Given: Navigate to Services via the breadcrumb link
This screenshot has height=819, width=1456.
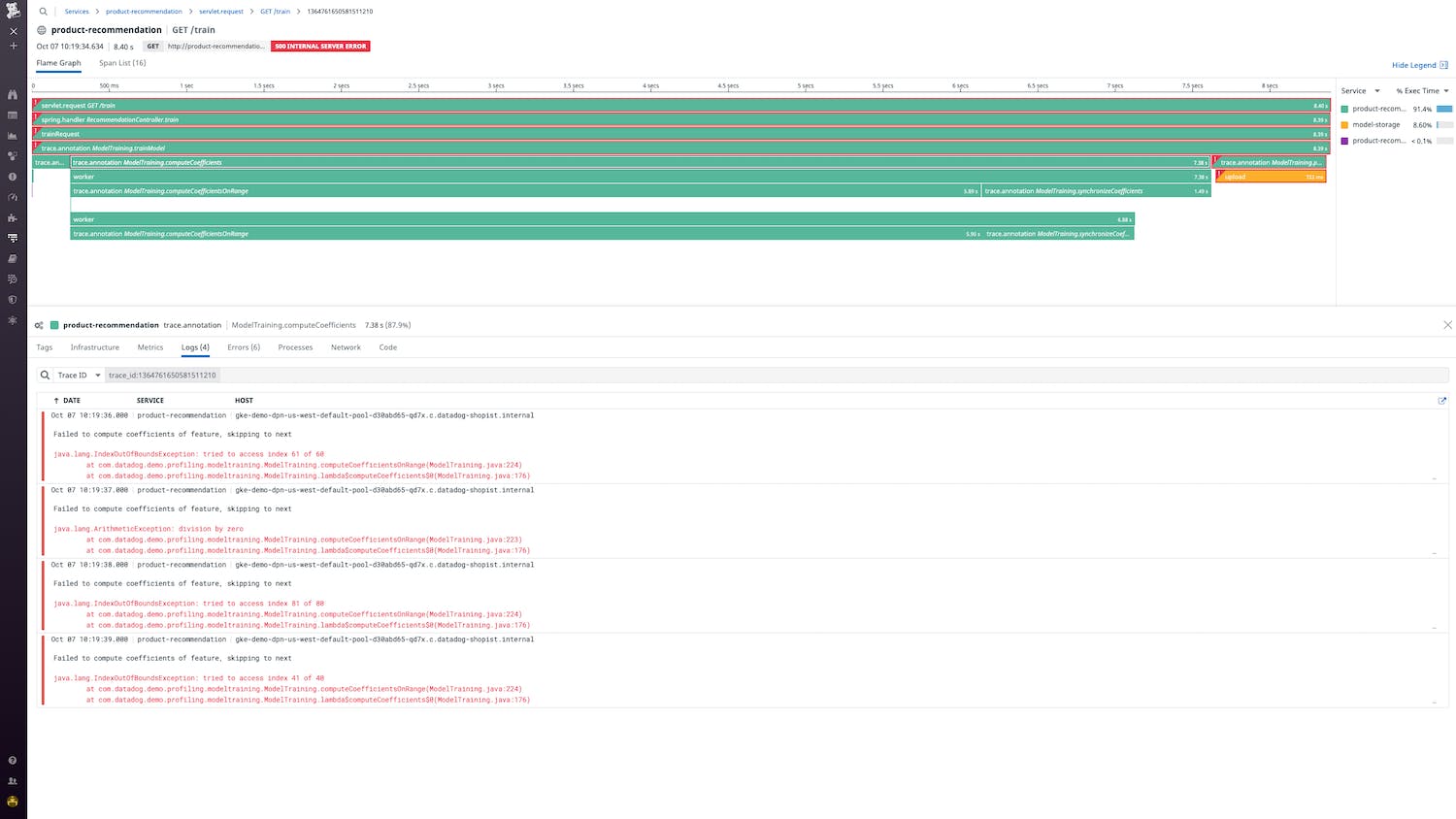Looking at the screenshot, I should (77, 11).
